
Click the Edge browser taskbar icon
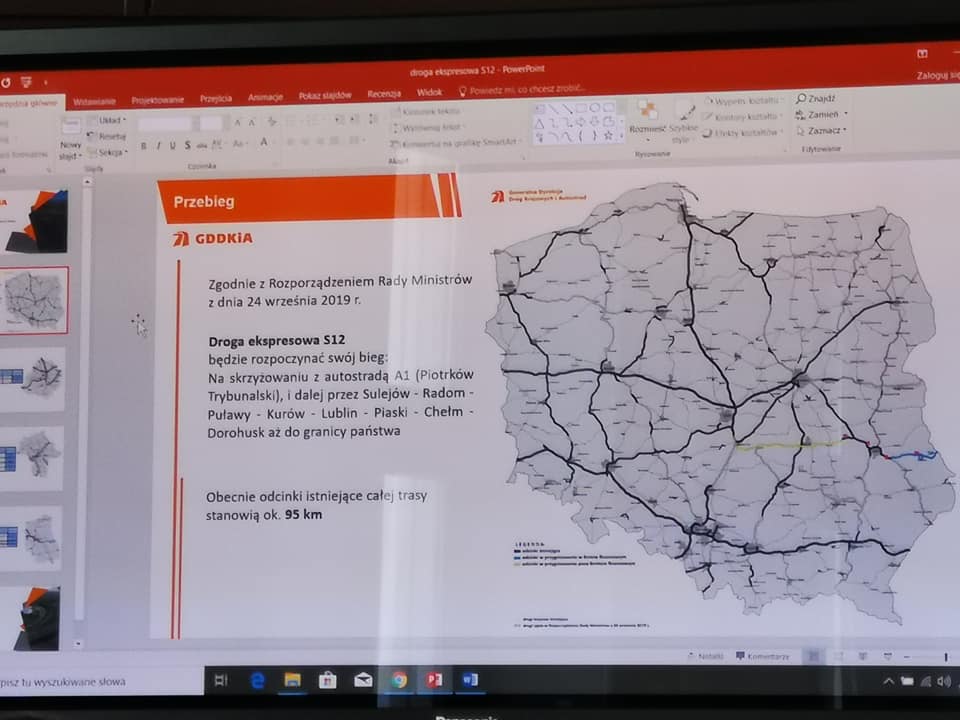257,680
